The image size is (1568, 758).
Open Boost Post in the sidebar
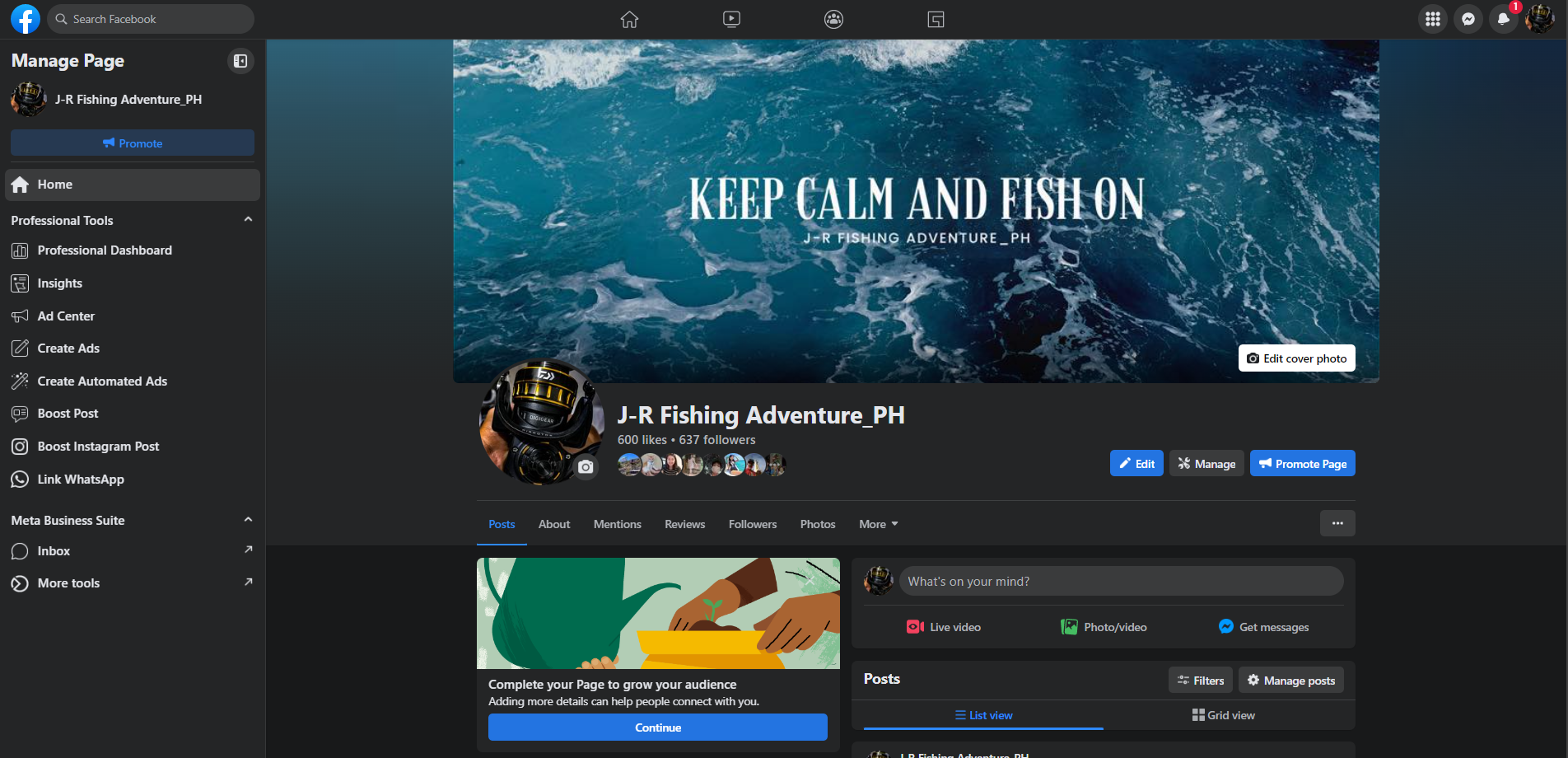pyautogui.click(x=133, y=414)
